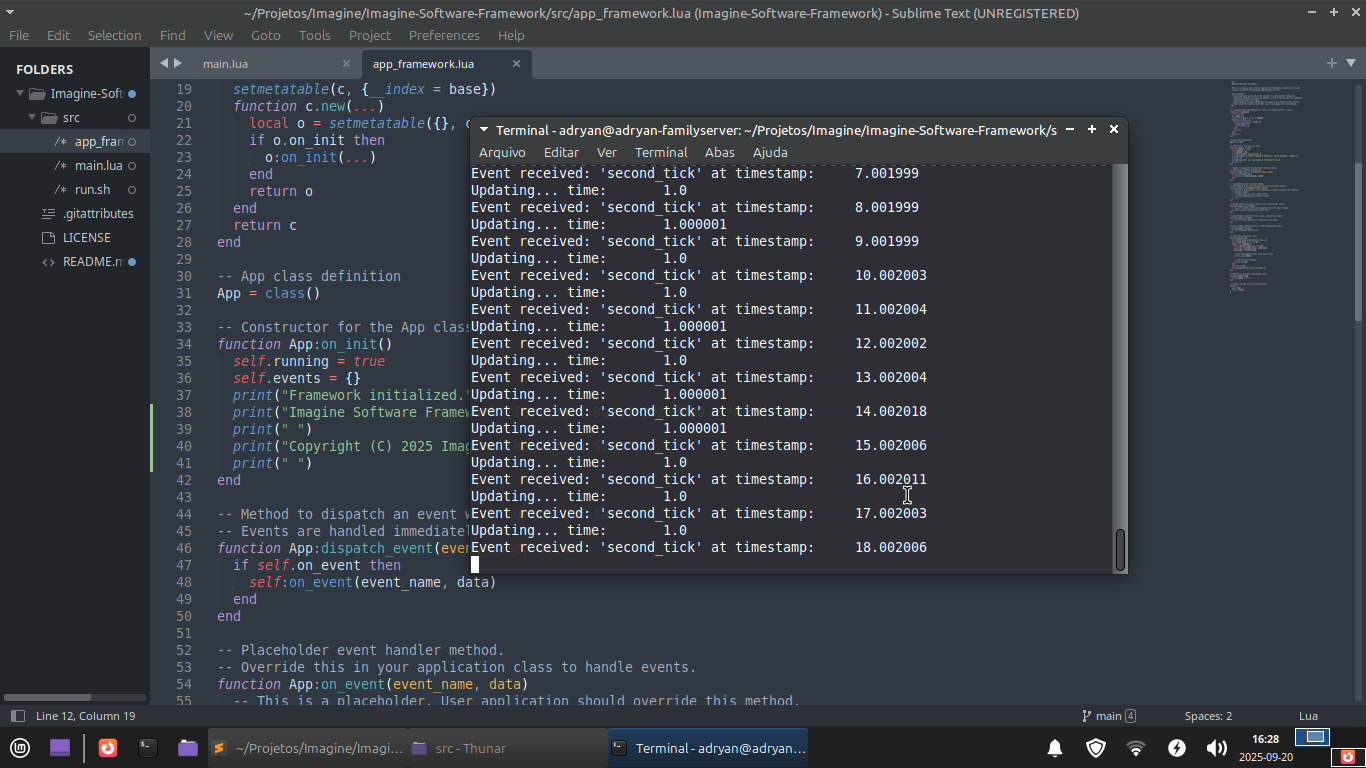The image size is (1366, 768).
Task: Click the notifications bell in system tray
Action: (1055, 748)
